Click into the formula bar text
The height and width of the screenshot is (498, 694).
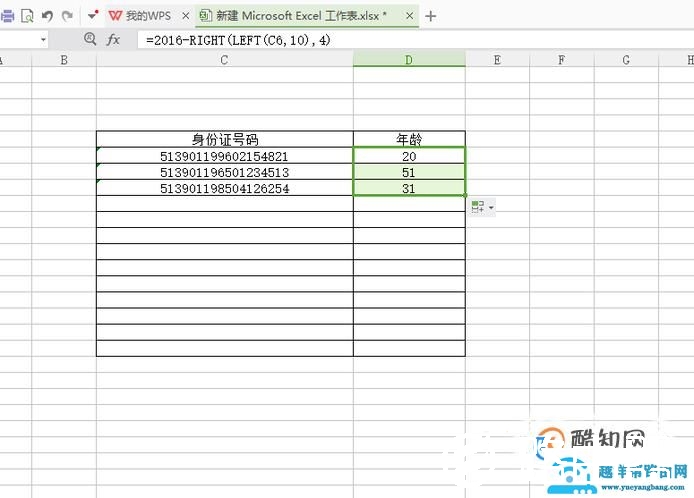(238, 40)
